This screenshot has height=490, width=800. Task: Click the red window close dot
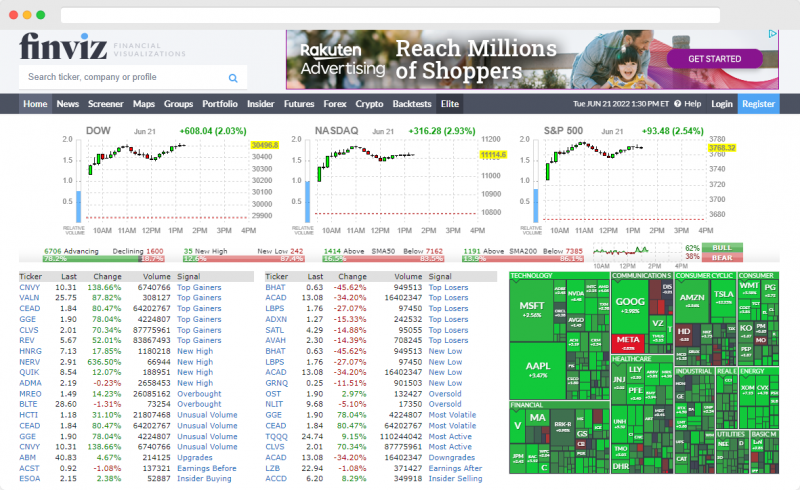click(14, 15)
